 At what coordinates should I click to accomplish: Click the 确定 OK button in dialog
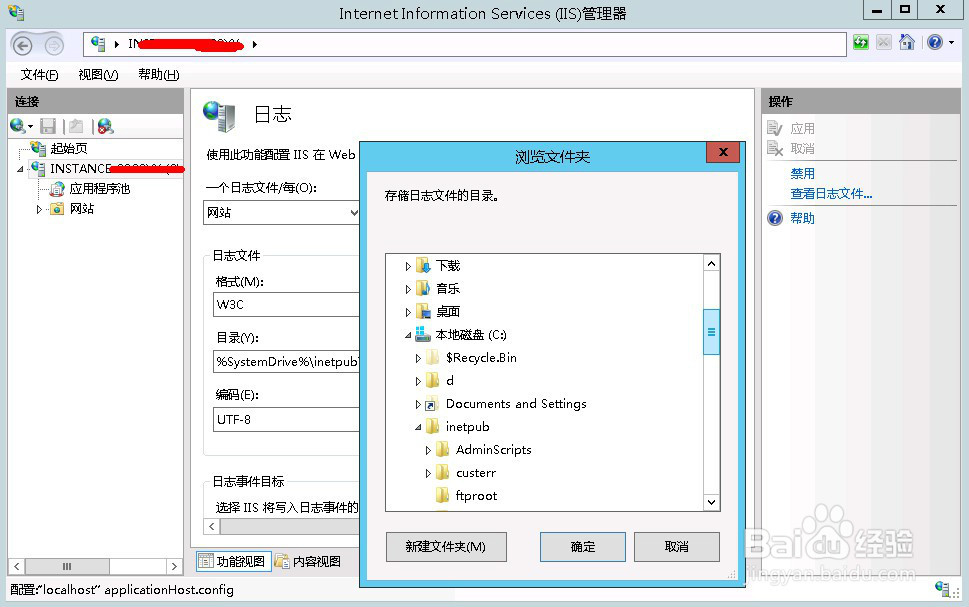click(x=583, y=546)
